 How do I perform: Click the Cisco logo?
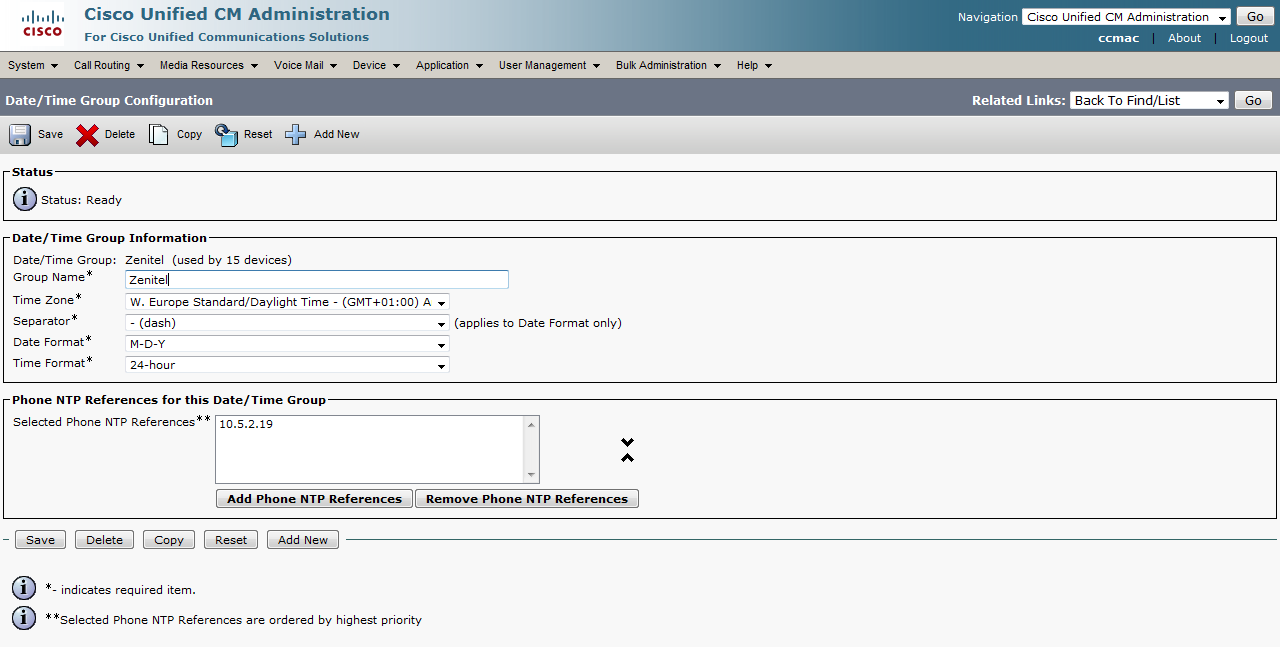[42, 24]
